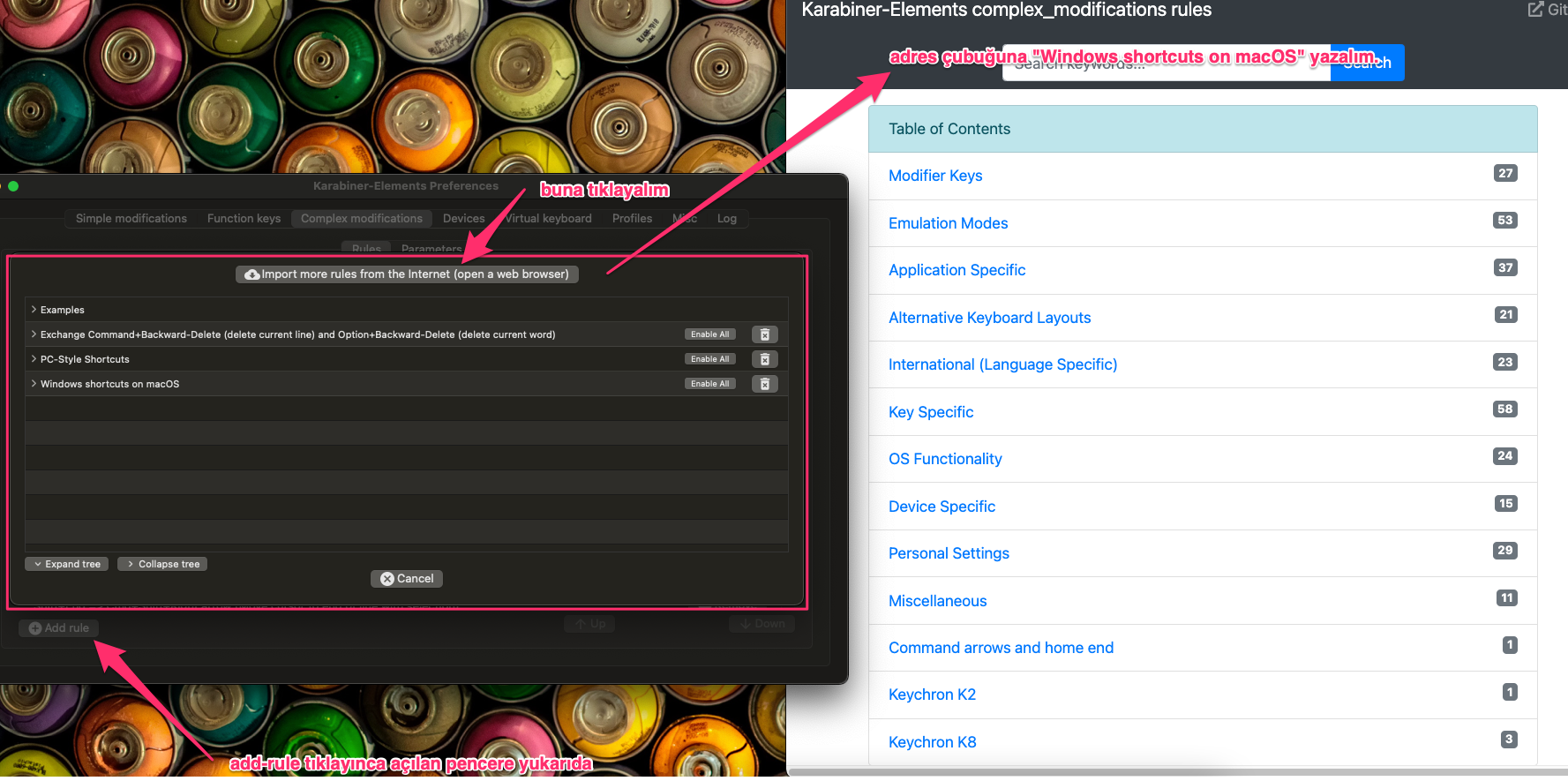Open Device Specific section link
Image resolution: width=1568 pixels, height=781 pixels.
(942, 507)
